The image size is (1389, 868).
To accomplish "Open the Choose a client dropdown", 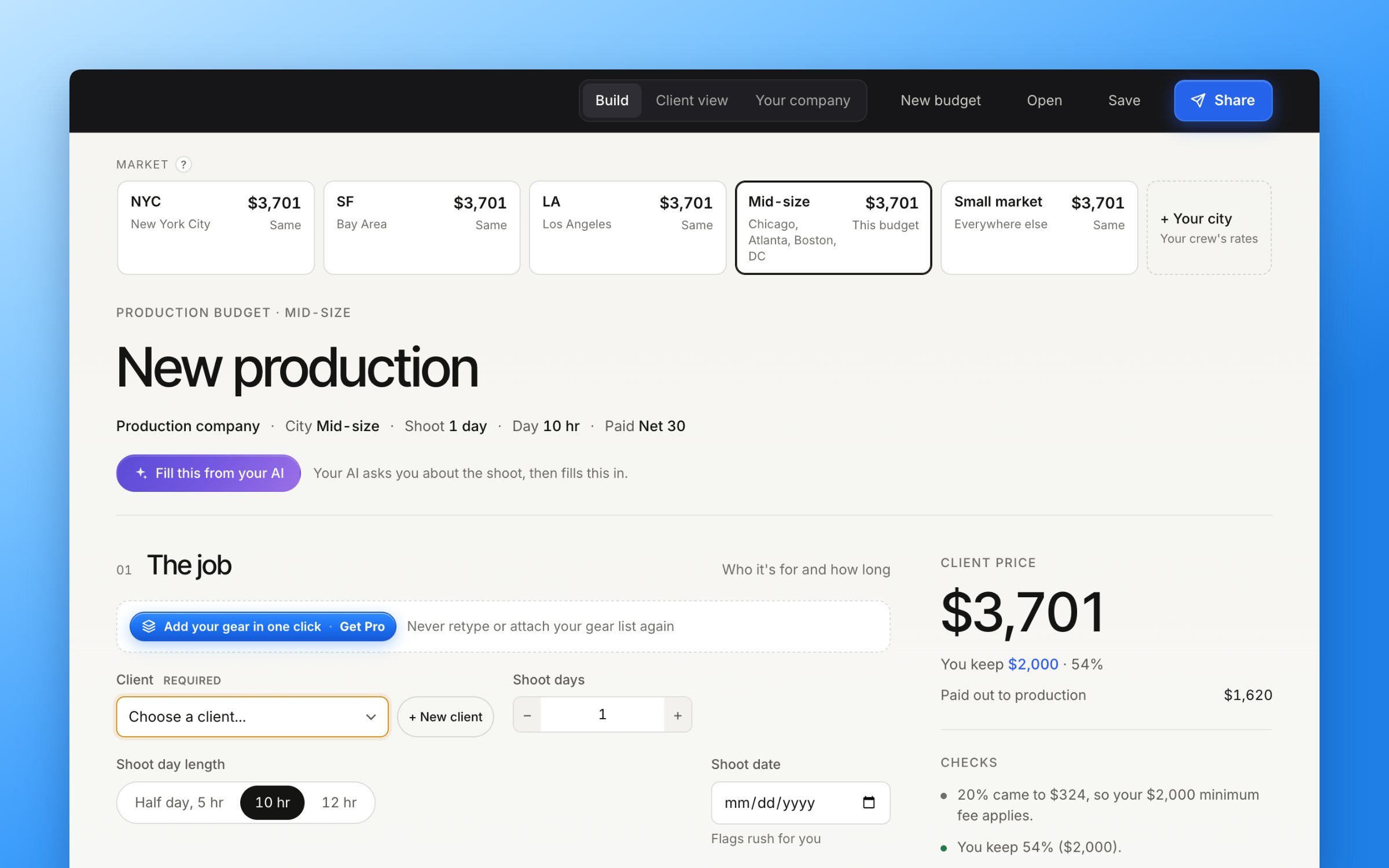I will tap(252, 717).
